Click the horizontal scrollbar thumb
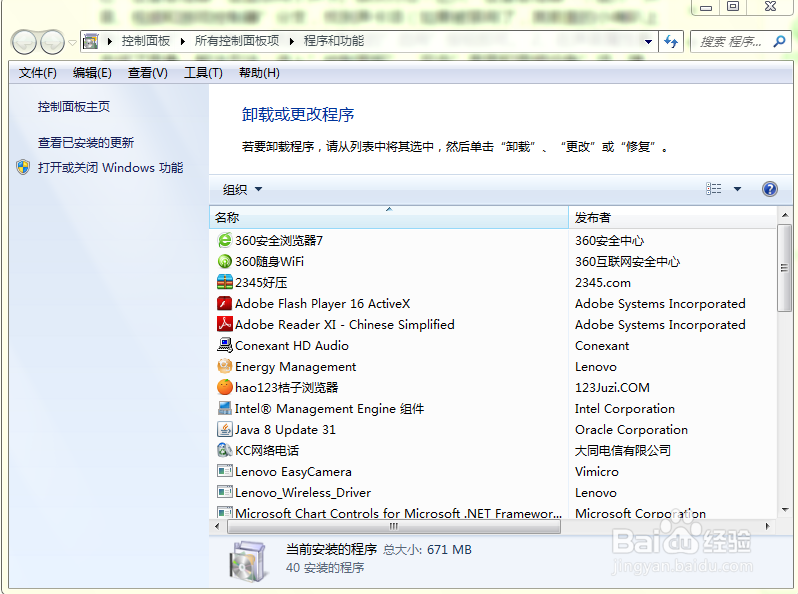Viewport: 798px width, 594px height. 394,526
